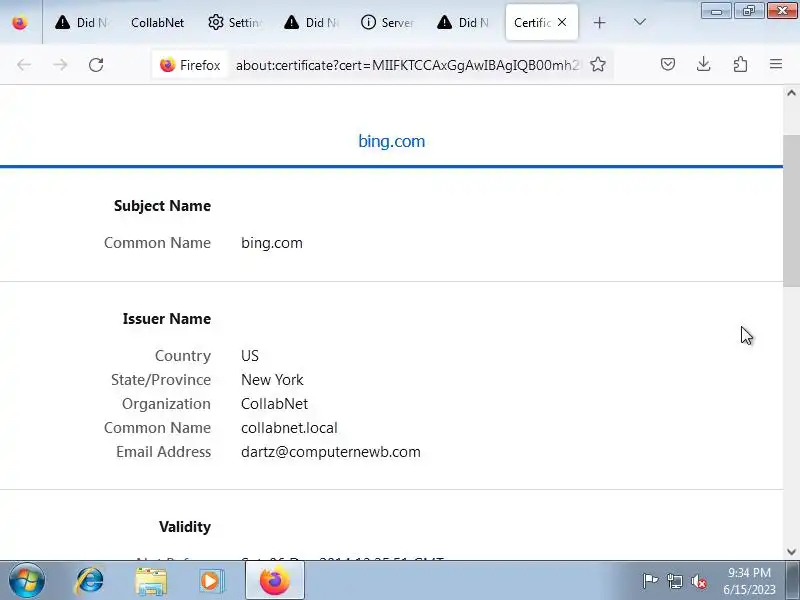Launch Internet Explorer from taskbar
This screenshot has width=800, height=600.
click(89, 581)
